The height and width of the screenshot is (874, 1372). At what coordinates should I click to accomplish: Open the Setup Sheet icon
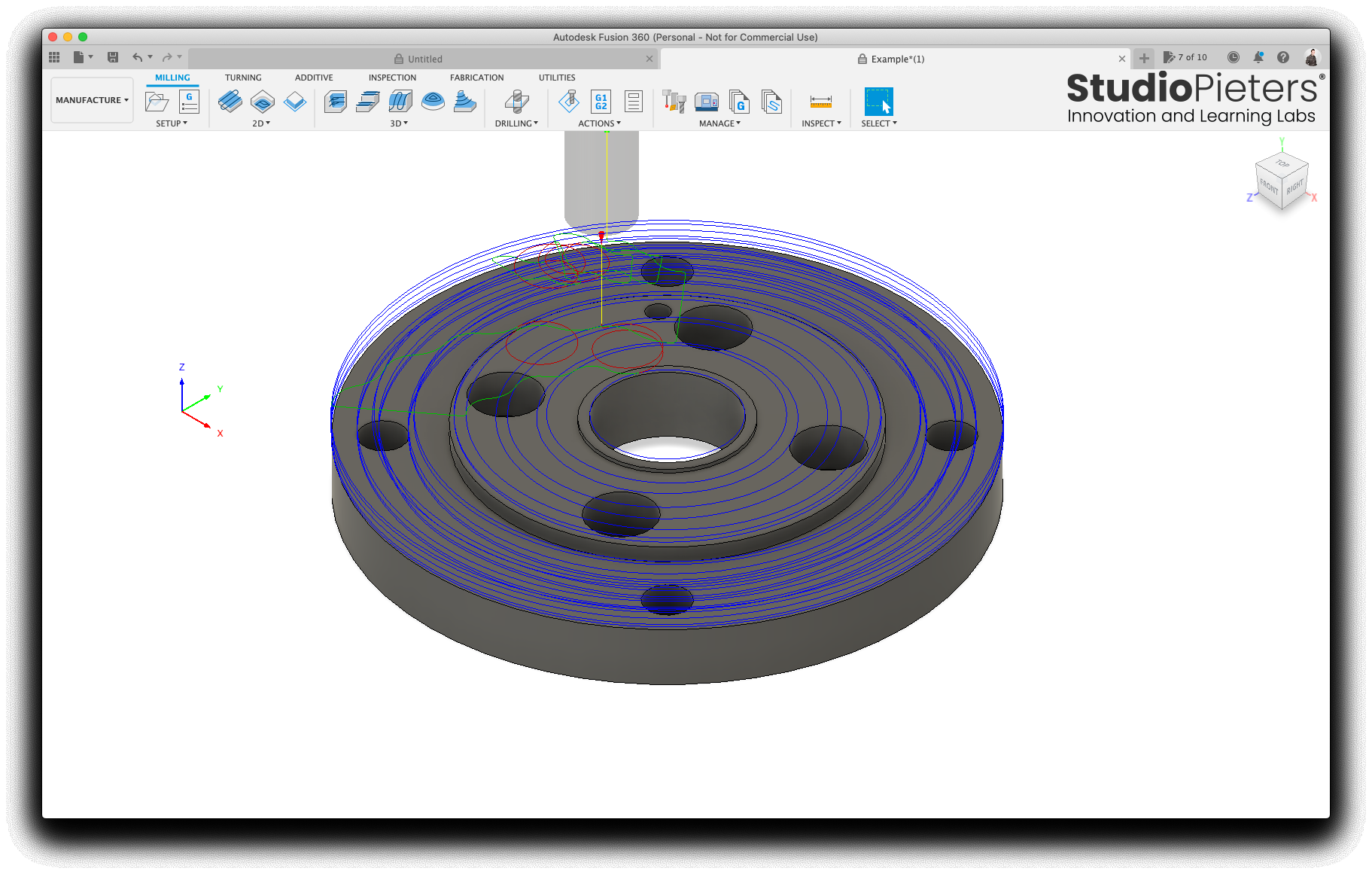[634, 101]
